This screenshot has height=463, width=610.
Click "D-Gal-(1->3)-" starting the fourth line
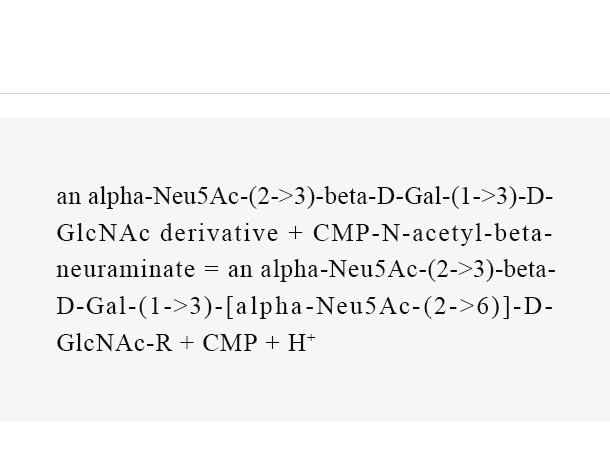[x=139, y=307]
